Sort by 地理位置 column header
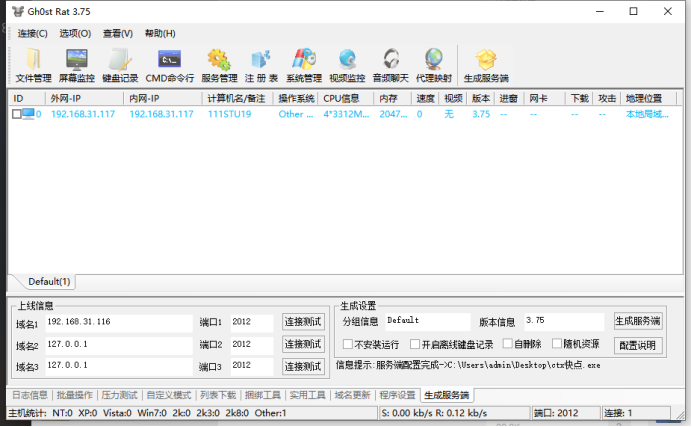 [649, 98]
